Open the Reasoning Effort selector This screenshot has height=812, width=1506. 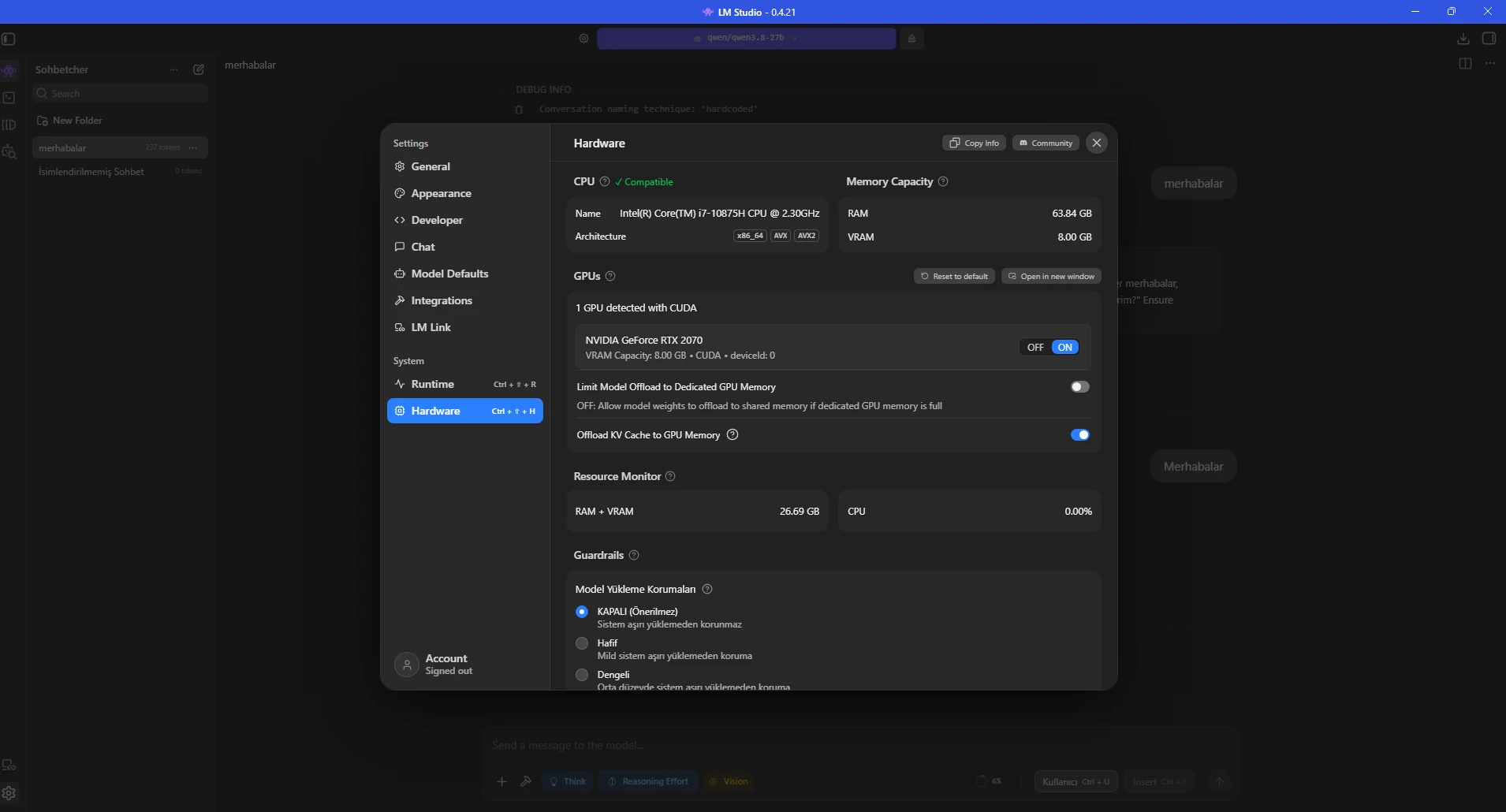648,781
